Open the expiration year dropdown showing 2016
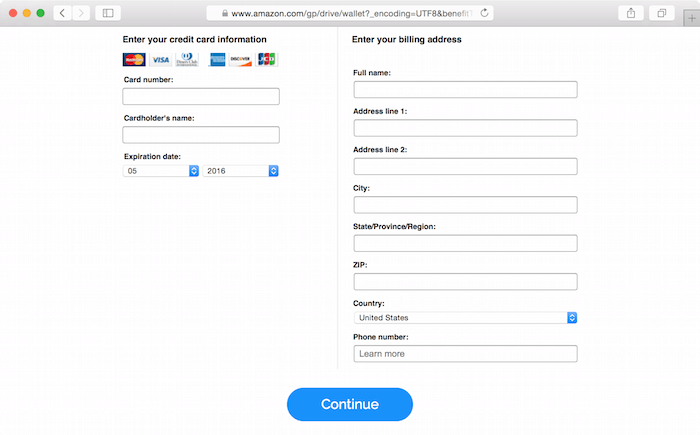This screenshot has width=700, height=435. click(x=241, y=171)
